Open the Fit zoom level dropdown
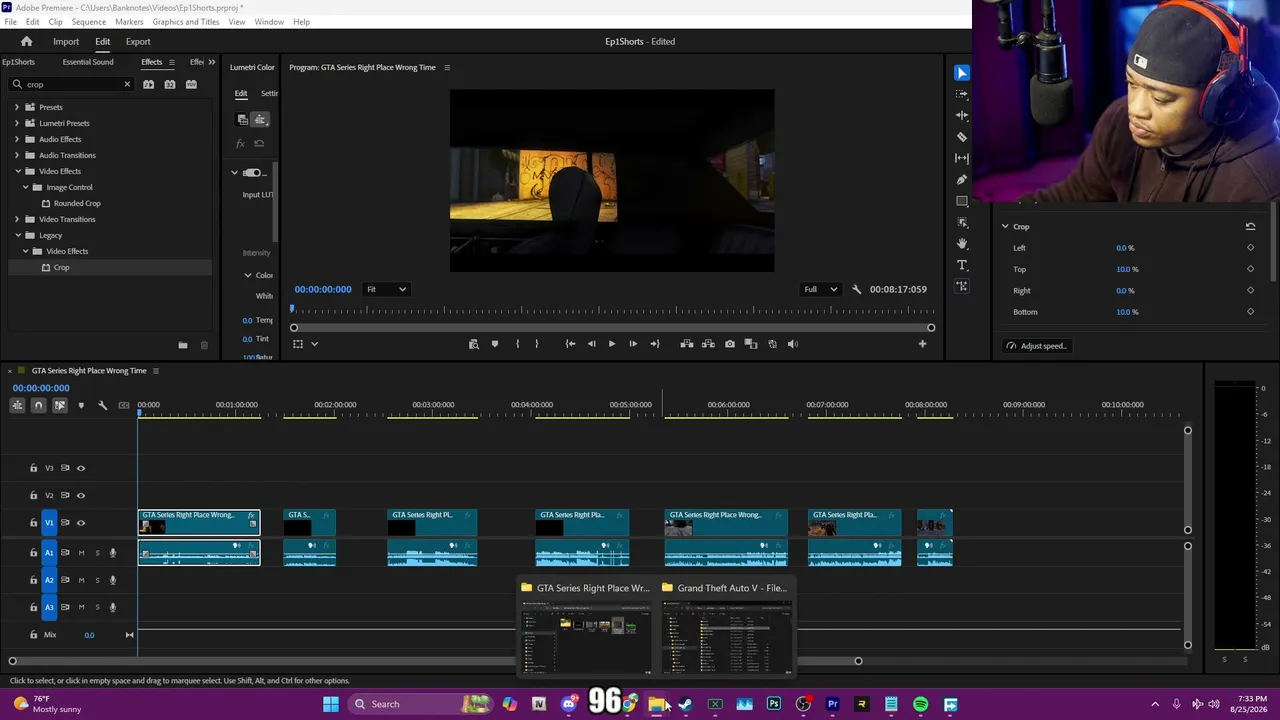Screen dimensions: 1280x720 386,290
